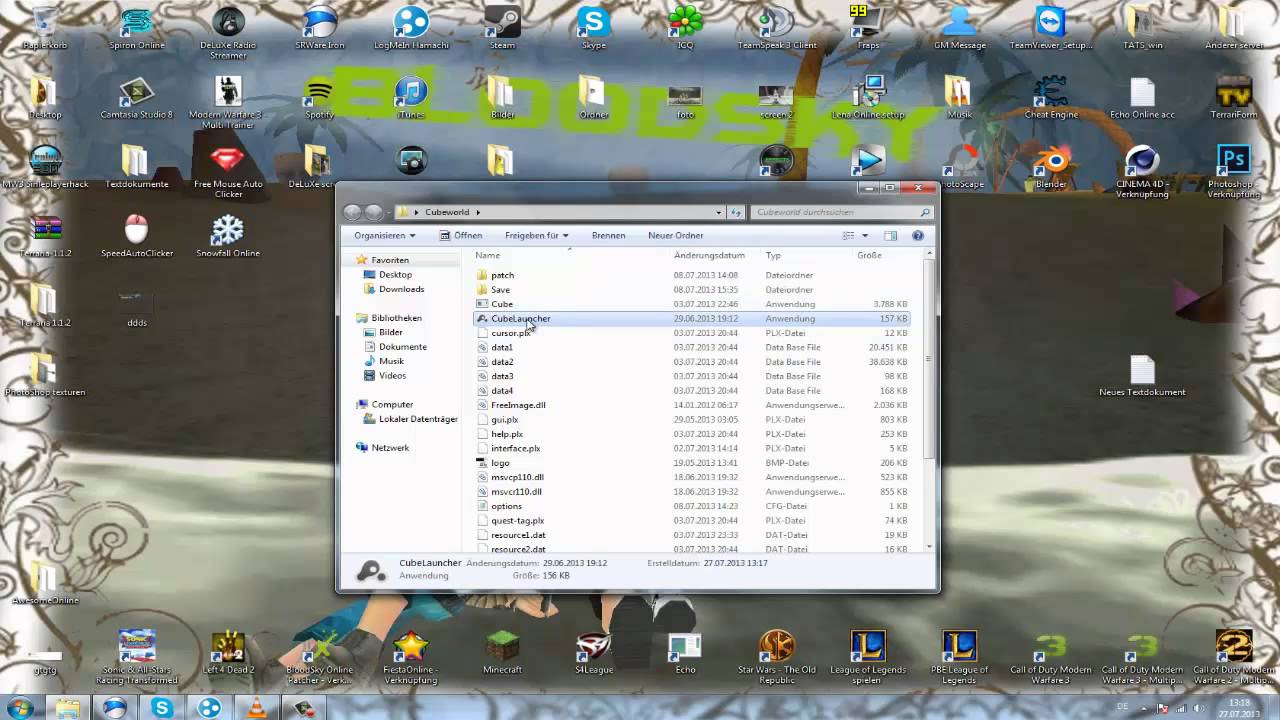Expand the Freigeben für dropdown
Screen dimensions: 1280x720
536,236
